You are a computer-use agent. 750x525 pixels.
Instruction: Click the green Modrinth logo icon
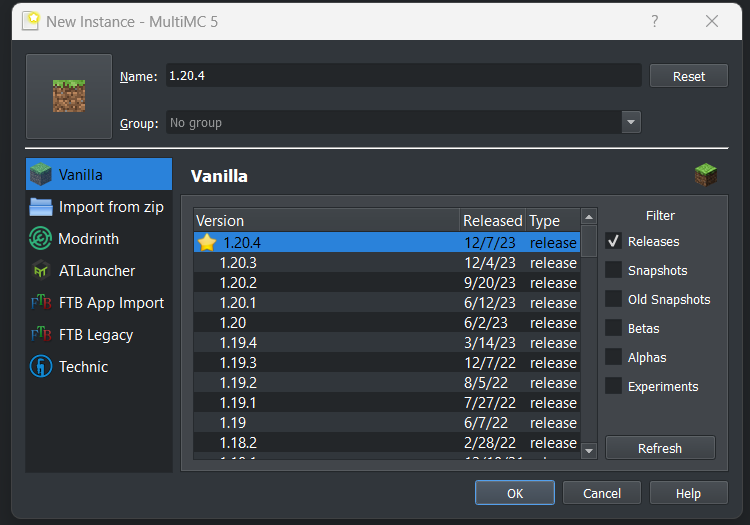tap(40, 238)
